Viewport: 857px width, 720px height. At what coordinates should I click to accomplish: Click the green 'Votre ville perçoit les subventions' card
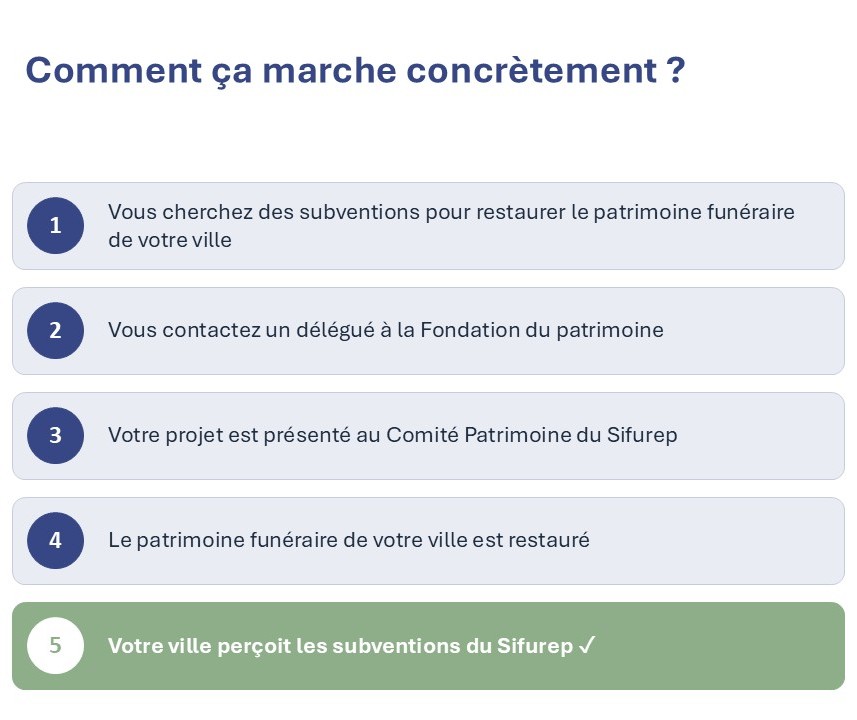coord(428,646)
